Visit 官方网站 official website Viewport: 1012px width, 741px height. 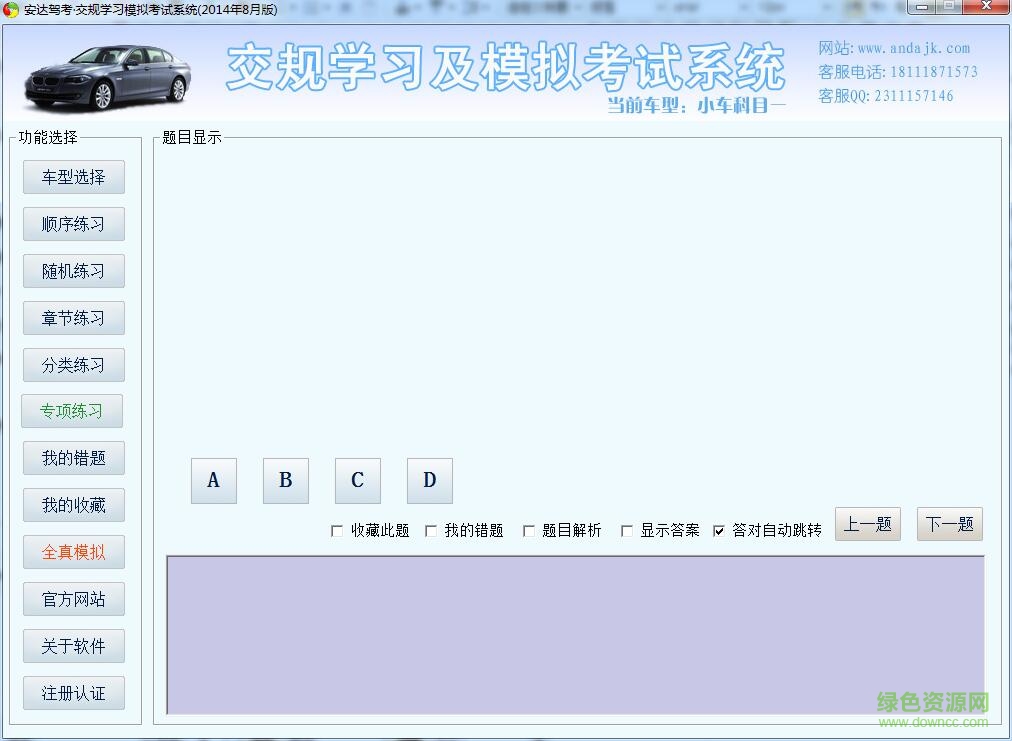pyautogui.click(x=74, y=600)
